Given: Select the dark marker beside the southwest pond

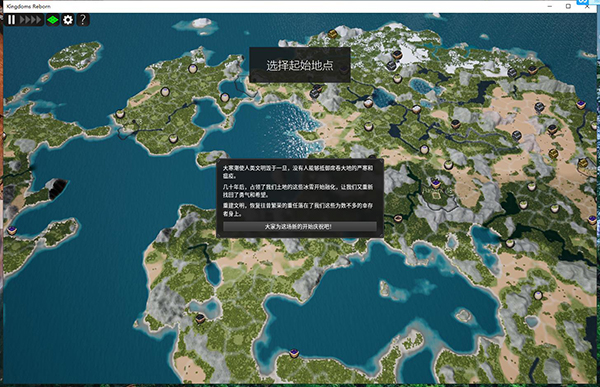Looking at the screenshot, I should pyautogui.click(x=200, y=318).
